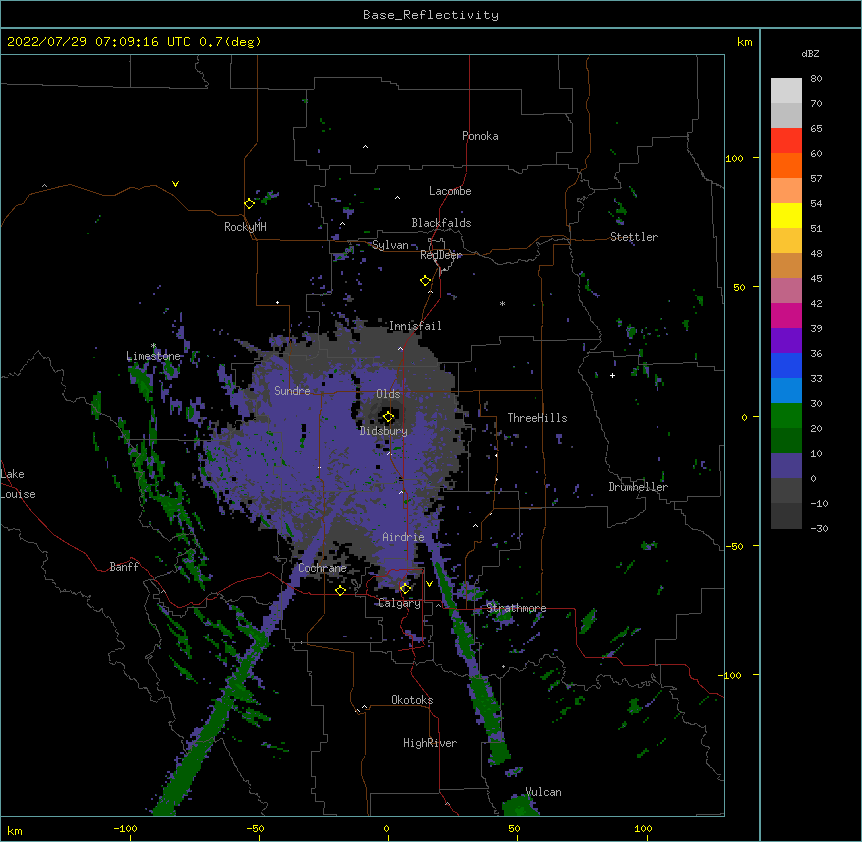Screen dimensions: 862x842
Task: Click the dBZ legend heading
Action: coord(810,53)
